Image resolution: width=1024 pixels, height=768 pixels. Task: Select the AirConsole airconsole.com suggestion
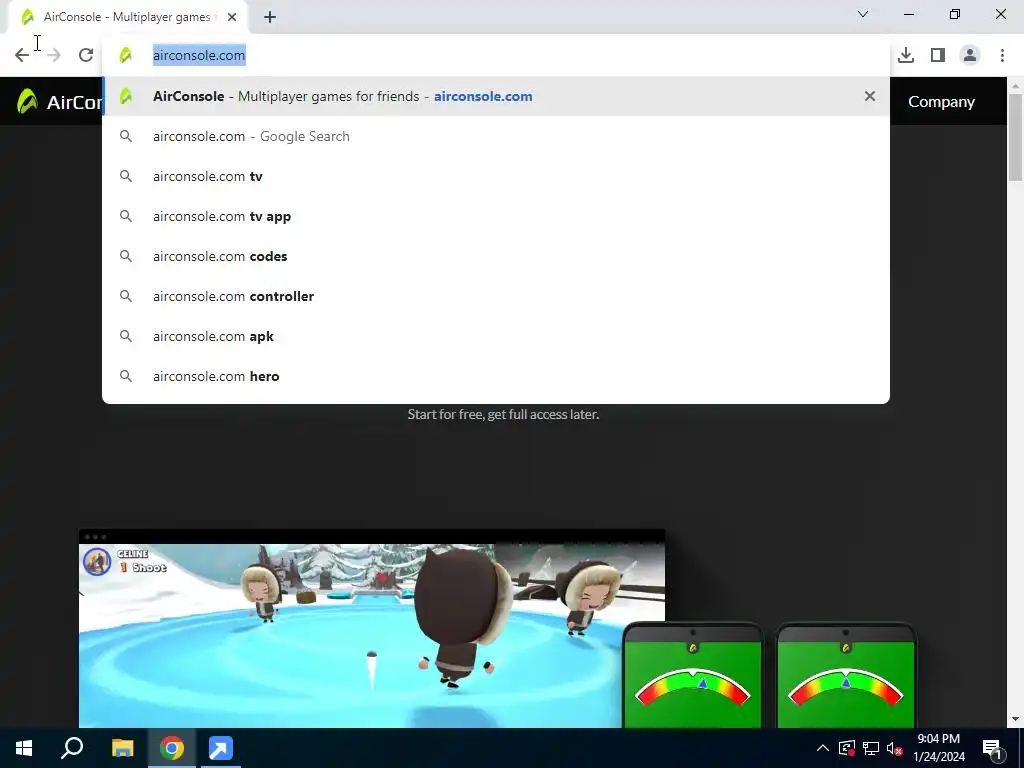click(496, 96)
